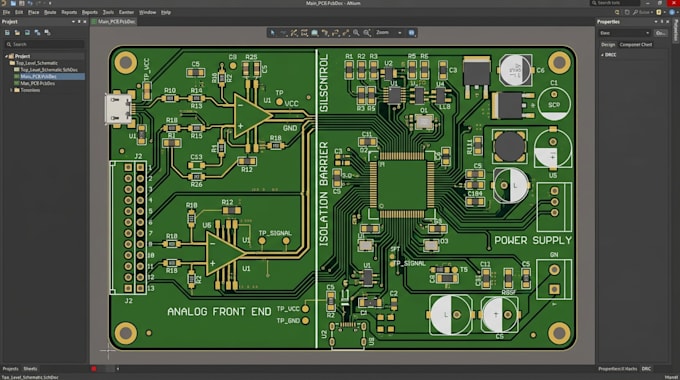The image size is (680, 380).
Task: Click the folder icon in Project panel toolbar
Action: 17,33
